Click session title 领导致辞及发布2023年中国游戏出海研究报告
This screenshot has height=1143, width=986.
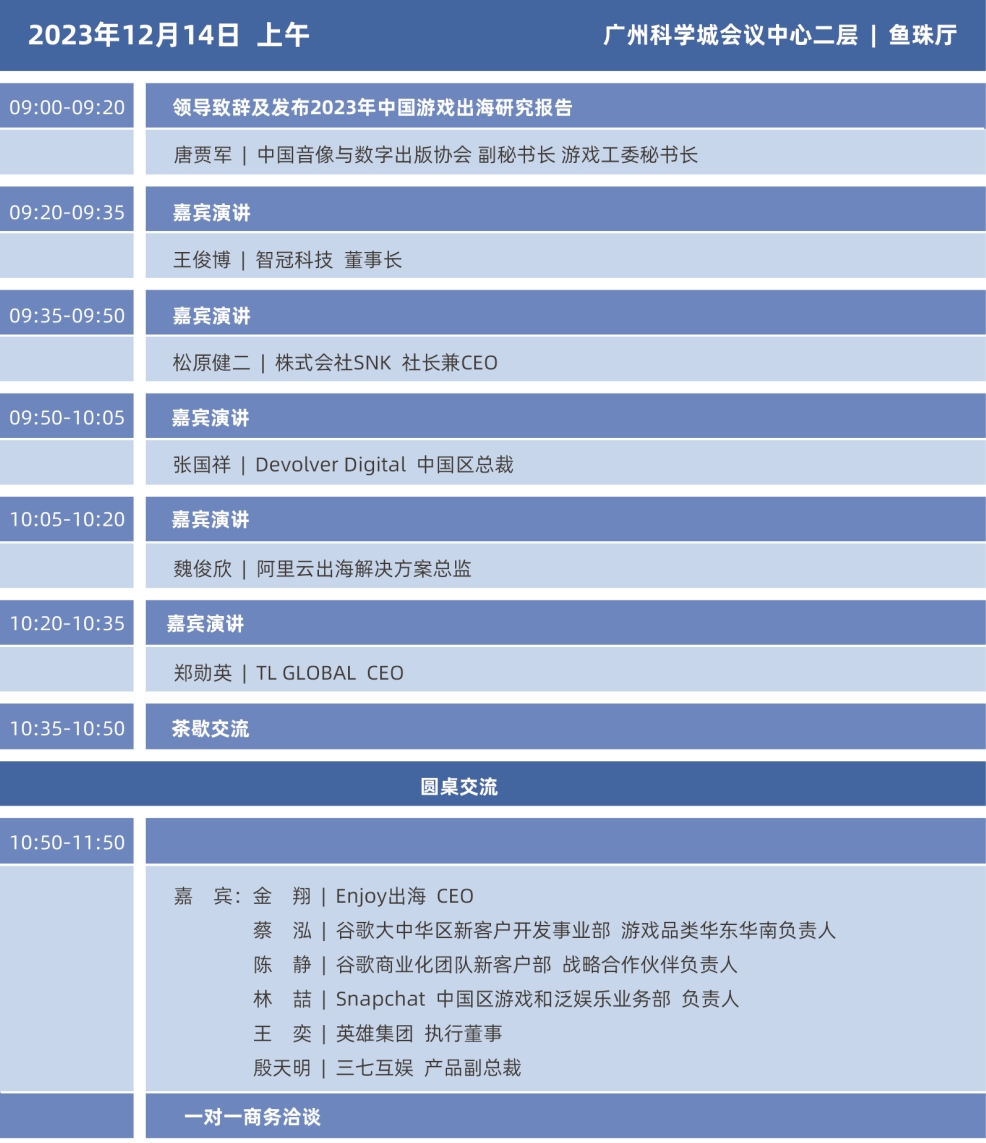pos(372,108)
